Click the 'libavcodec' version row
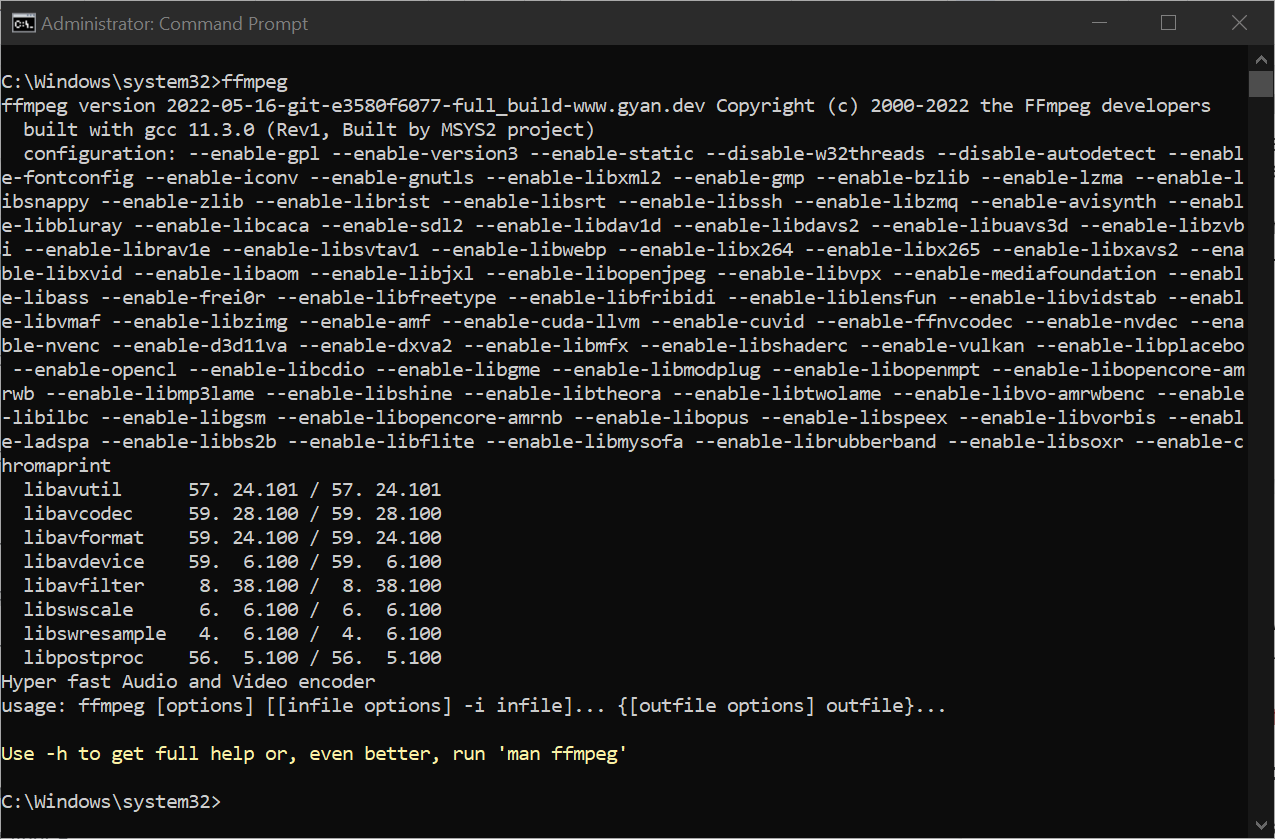1275x839 pixels. [233, 514]
